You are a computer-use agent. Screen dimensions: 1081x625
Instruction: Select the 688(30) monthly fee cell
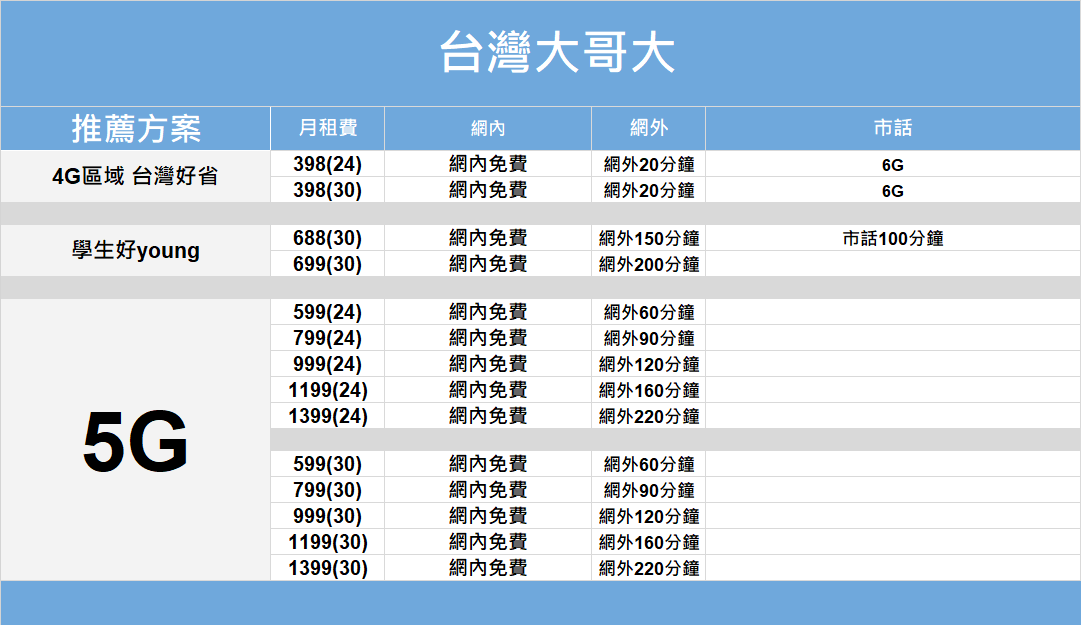pos(327,238)
